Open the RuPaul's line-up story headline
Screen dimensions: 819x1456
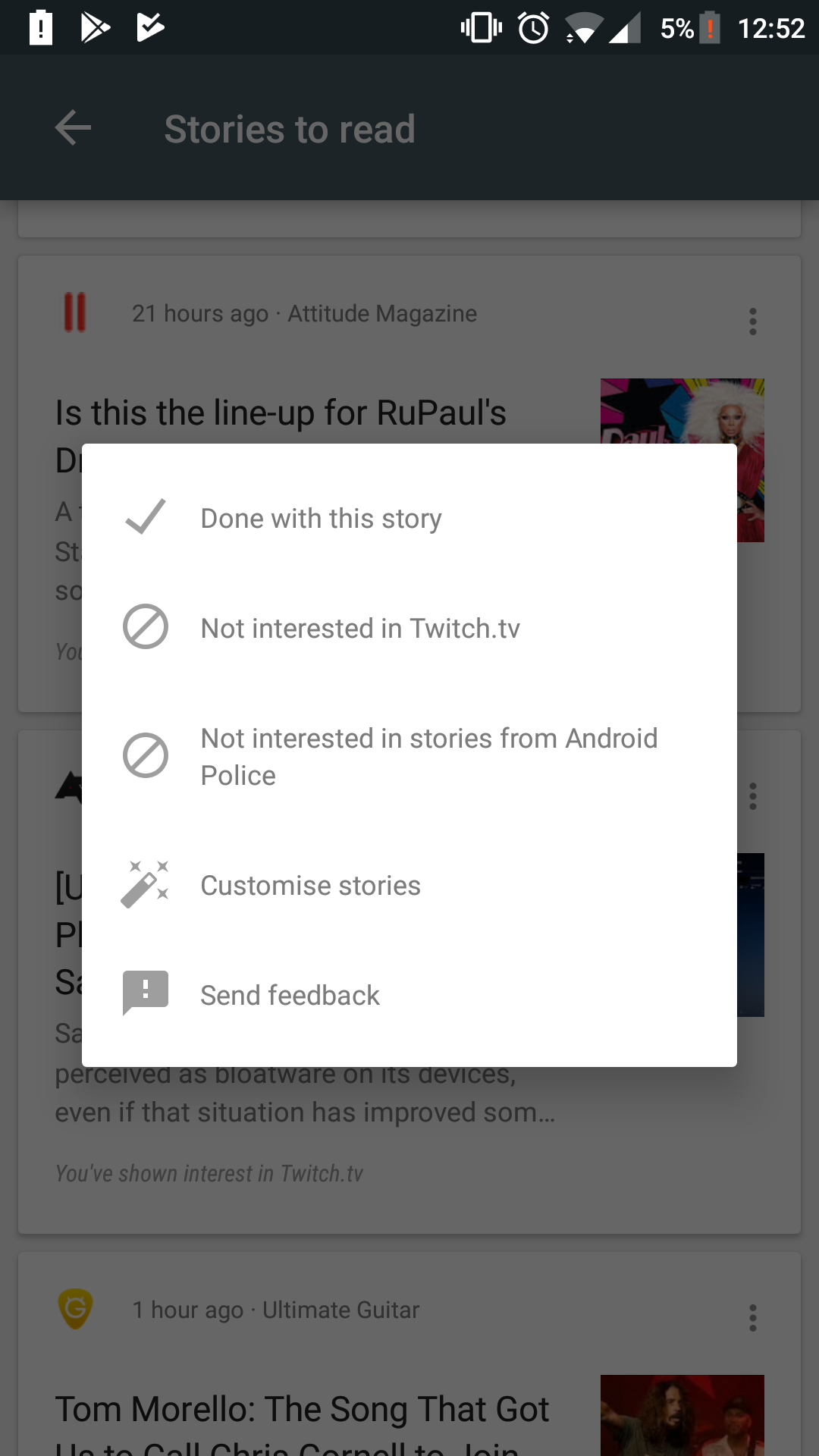[281, 414]
